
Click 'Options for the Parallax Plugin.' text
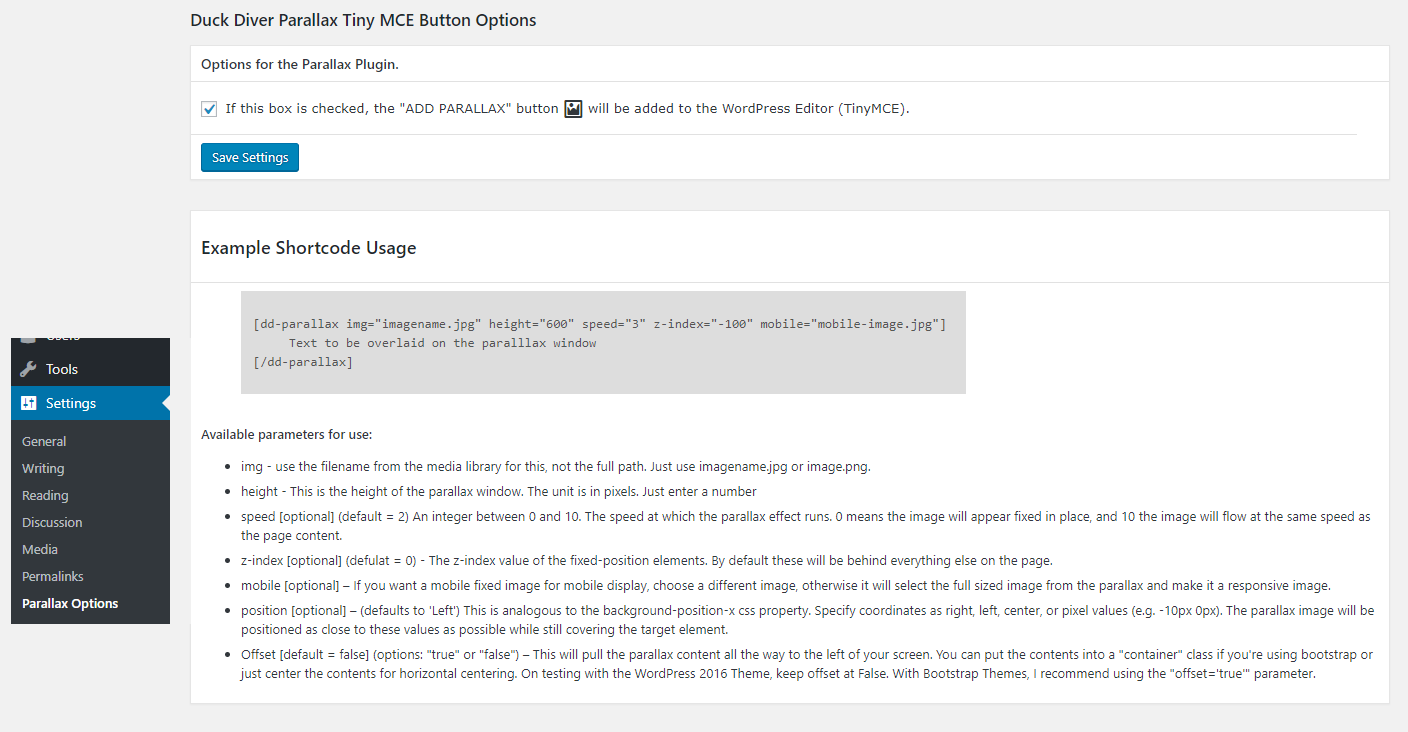(300, 64)
